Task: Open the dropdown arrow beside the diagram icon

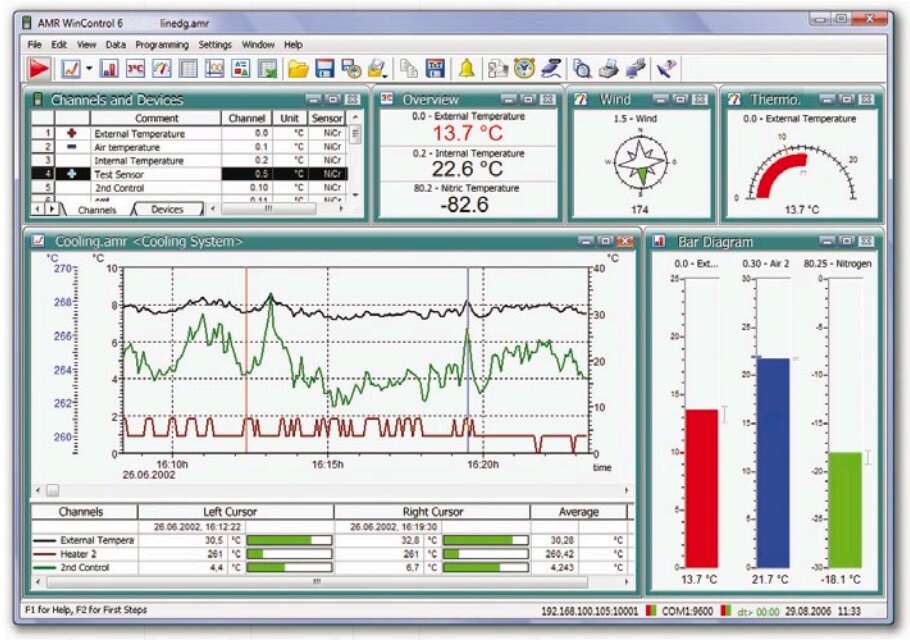Action: 88,68
